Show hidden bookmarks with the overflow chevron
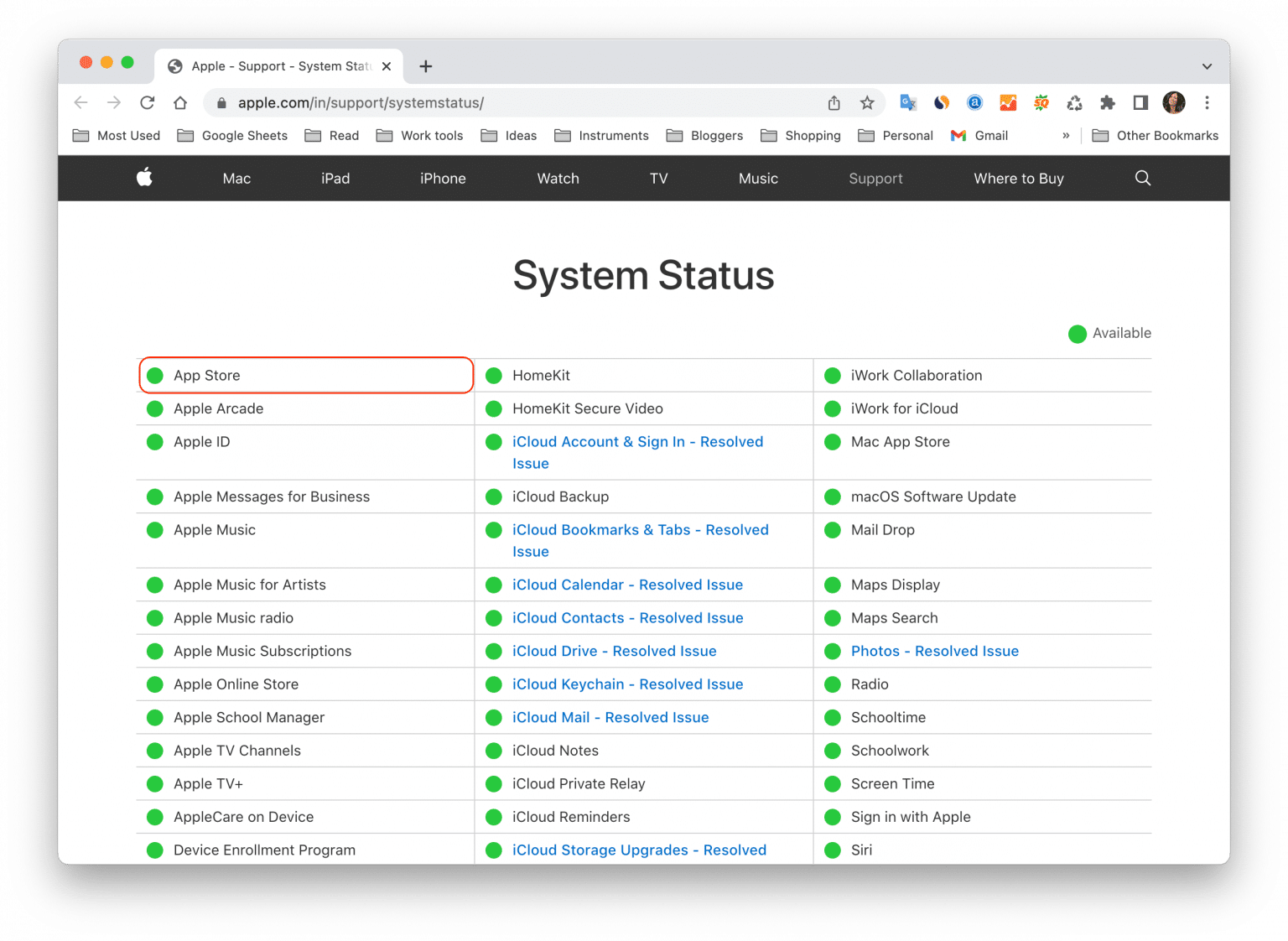This screenshot has height=941, width=1288. [x=1066, y=135]
